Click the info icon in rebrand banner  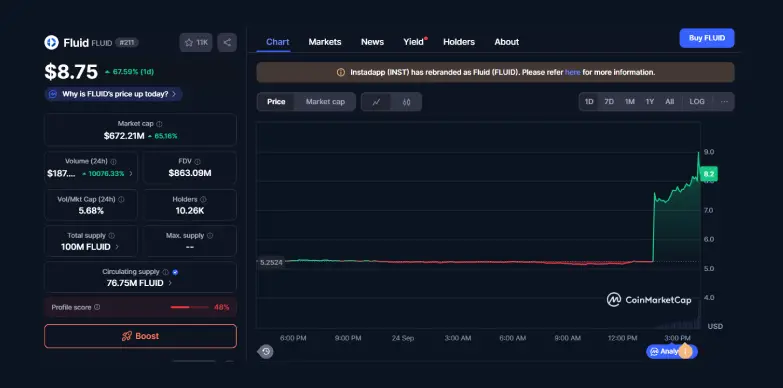(341, 72)
